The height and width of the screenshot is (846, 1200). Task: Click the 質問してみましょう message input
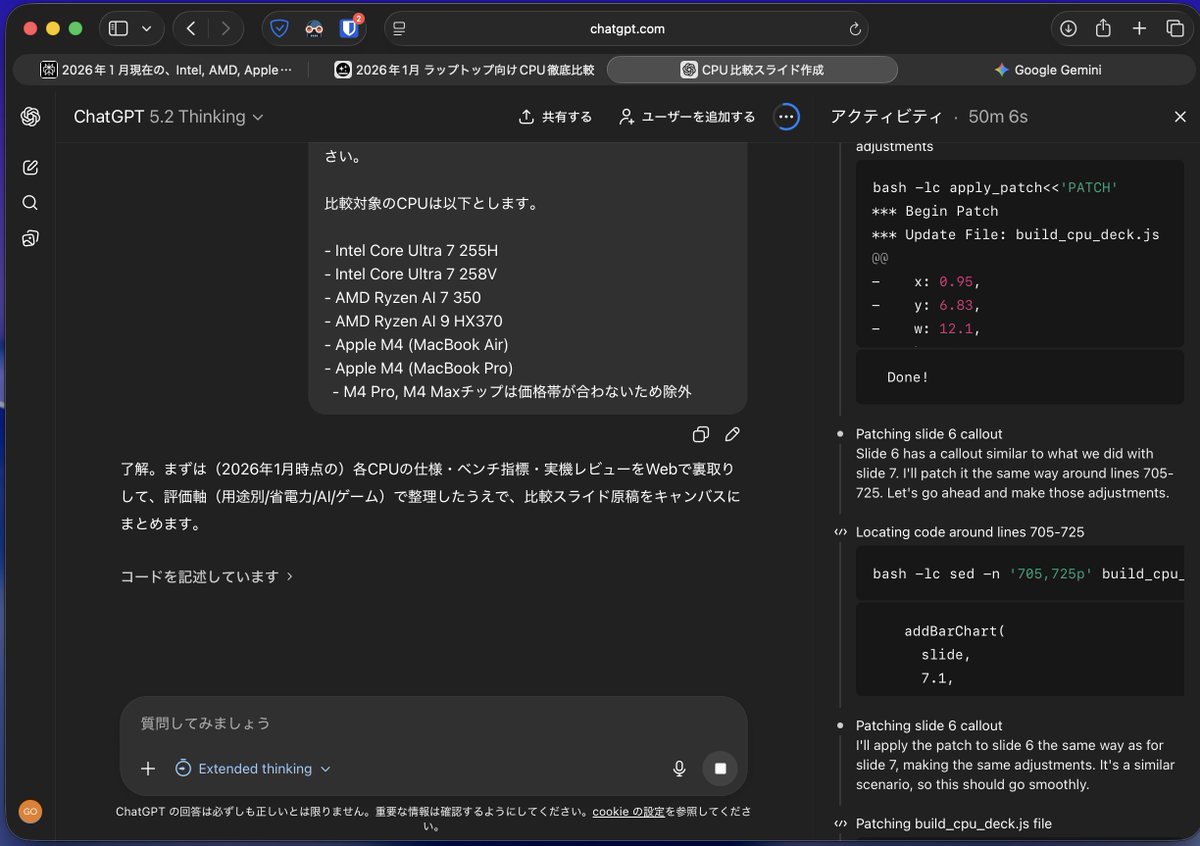tap(433, 723)
